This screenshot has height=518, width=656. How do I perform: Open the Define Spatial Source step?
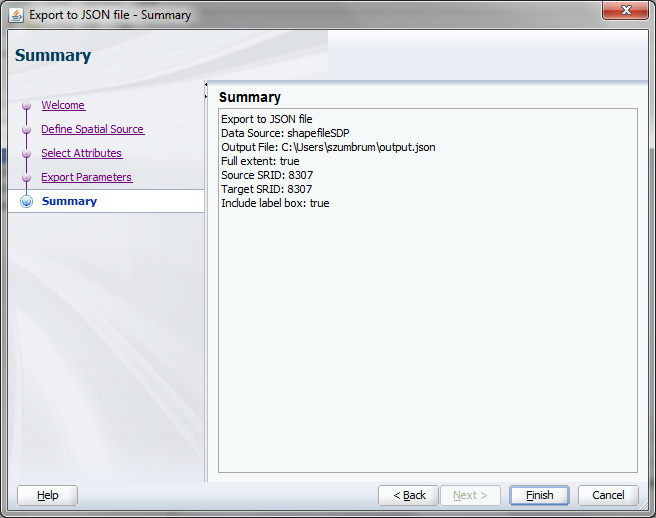coord(92,129)
